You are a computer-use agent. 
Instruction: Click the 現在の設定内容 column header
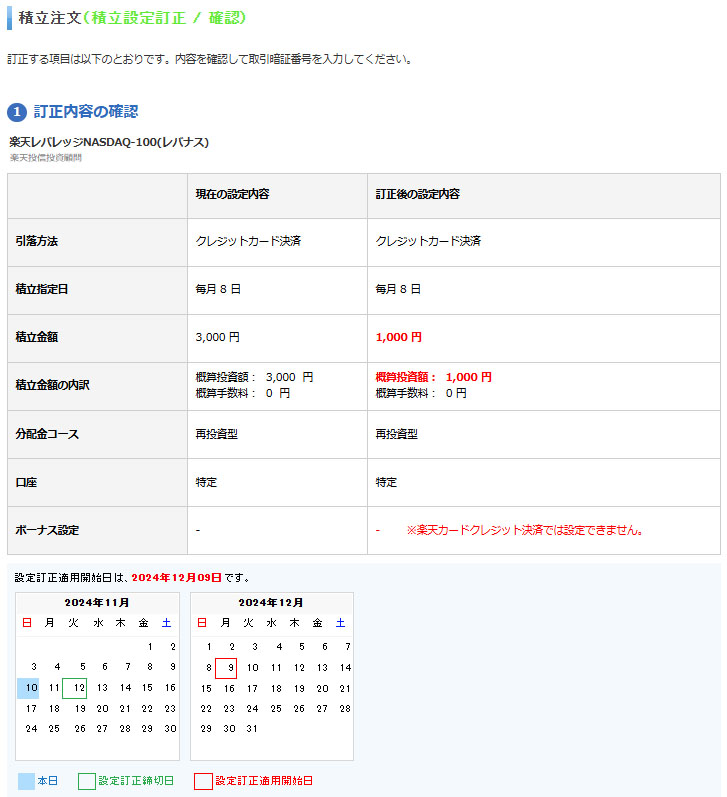coord(232,194)
